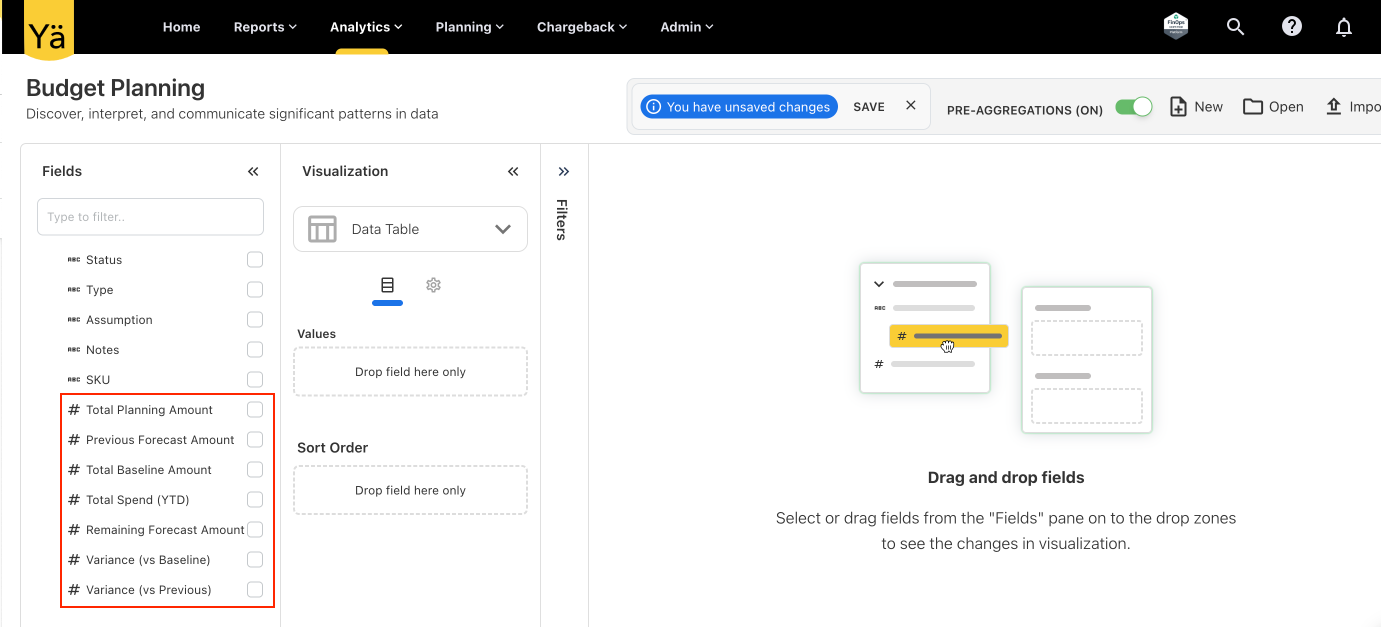Viewport: 1381px width, 627px height.
Task: Expand the Filters panel
Action: point(564,172)
